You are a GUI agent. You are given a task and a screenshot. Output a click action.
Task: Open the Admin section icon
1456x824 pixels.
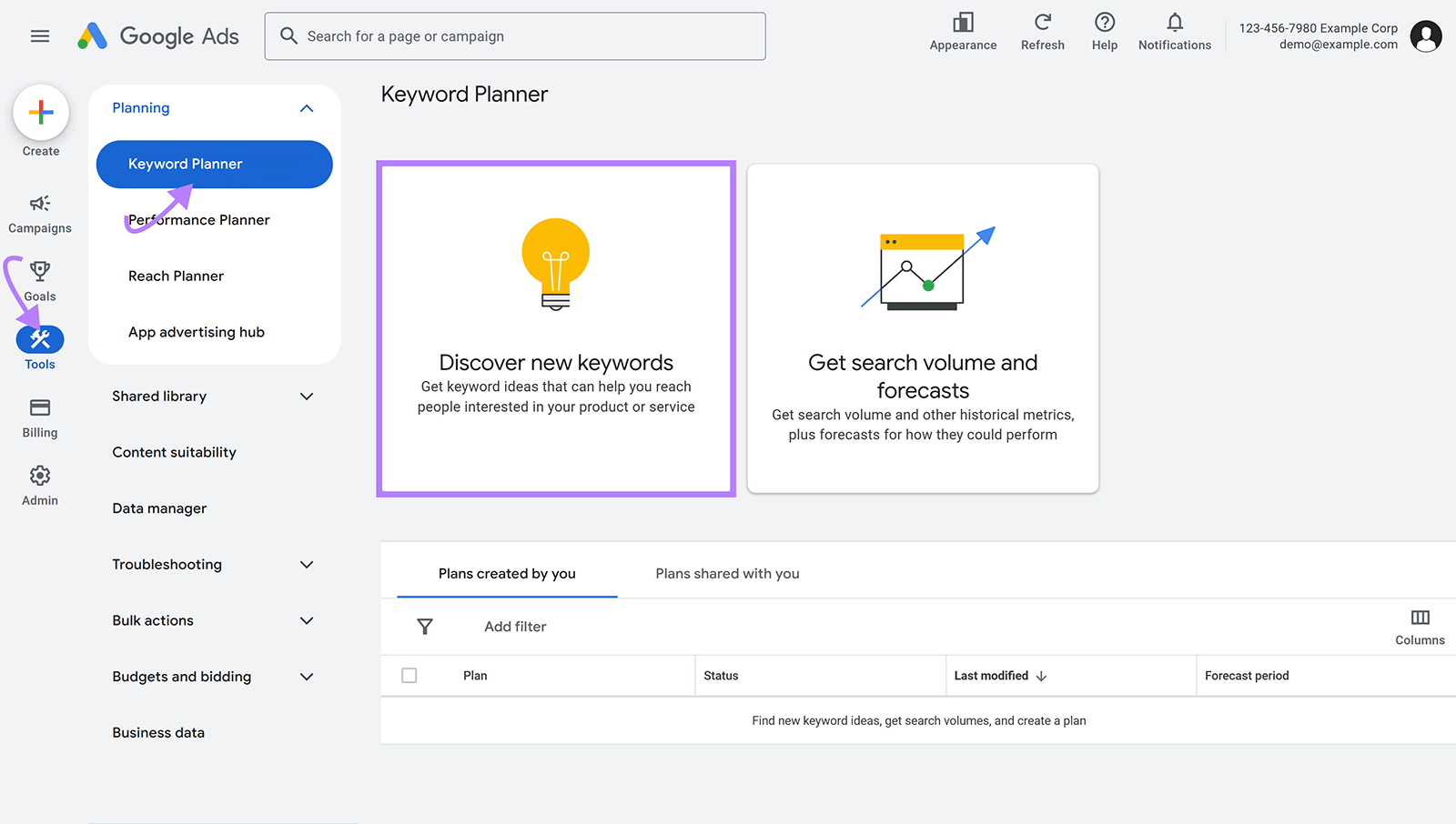39,475
